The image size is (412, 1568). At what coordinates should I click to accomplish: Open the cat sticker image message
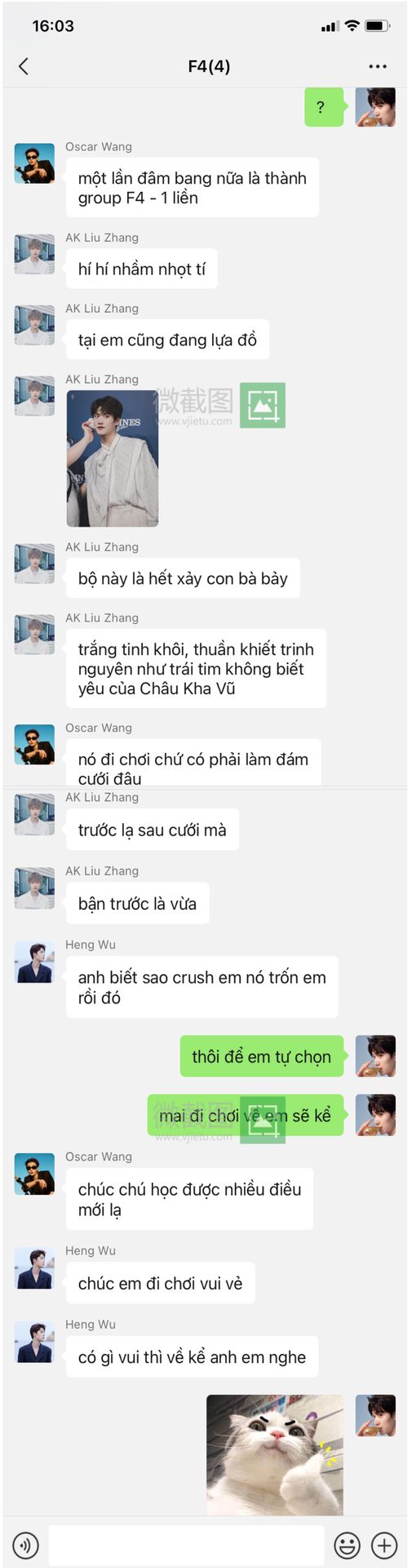click(x=275, y=1454)
